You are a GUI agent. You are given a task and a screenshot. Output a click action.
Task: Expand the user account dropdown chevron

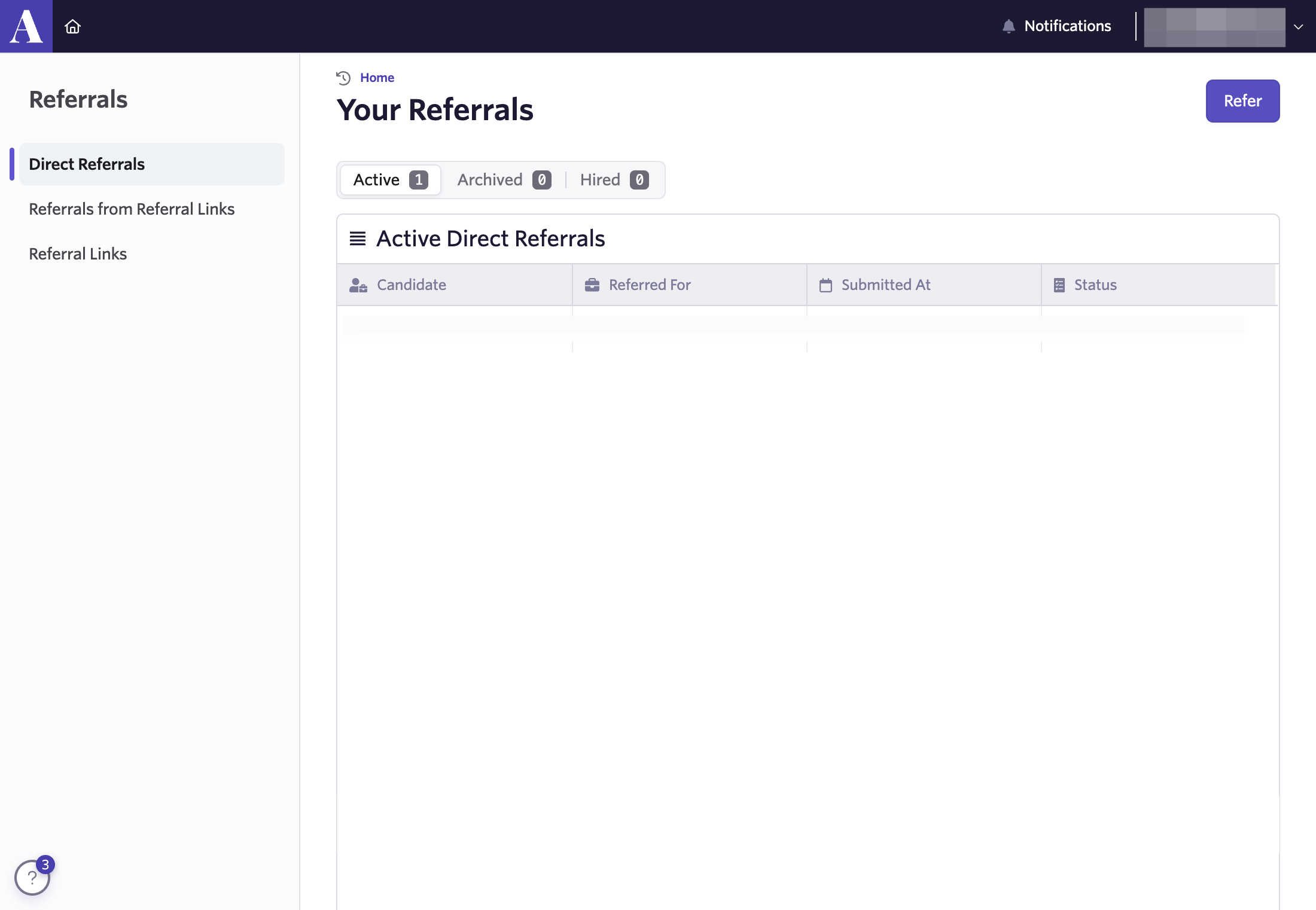[x=1298, y=27]
